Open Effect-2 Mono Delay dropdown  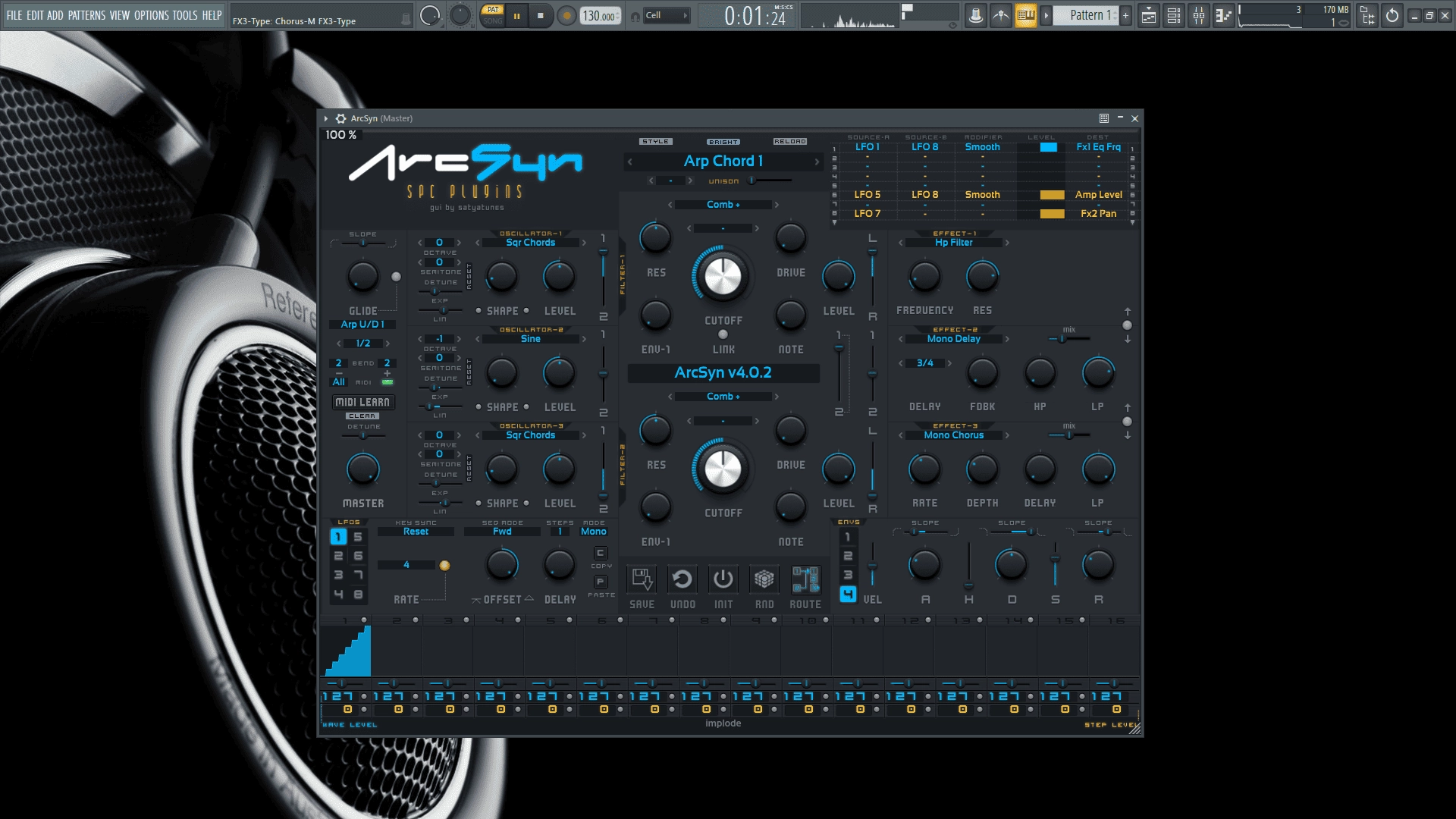click(954, 339)
